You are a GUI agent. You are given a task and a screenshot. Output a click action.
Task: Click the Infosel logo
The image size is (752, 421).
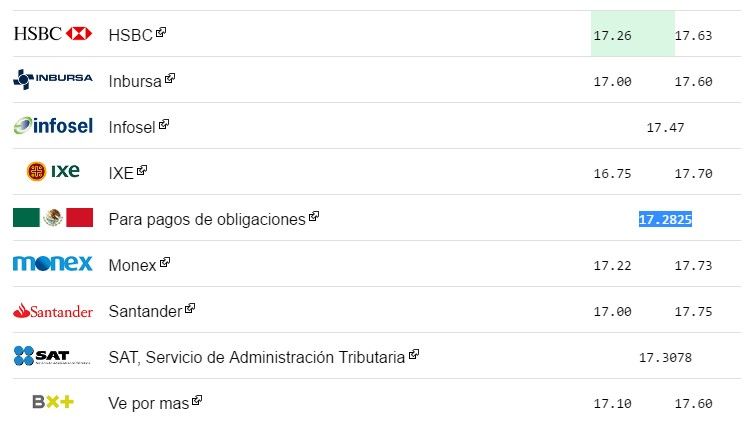pyautogui.click(x=52, y=126)
